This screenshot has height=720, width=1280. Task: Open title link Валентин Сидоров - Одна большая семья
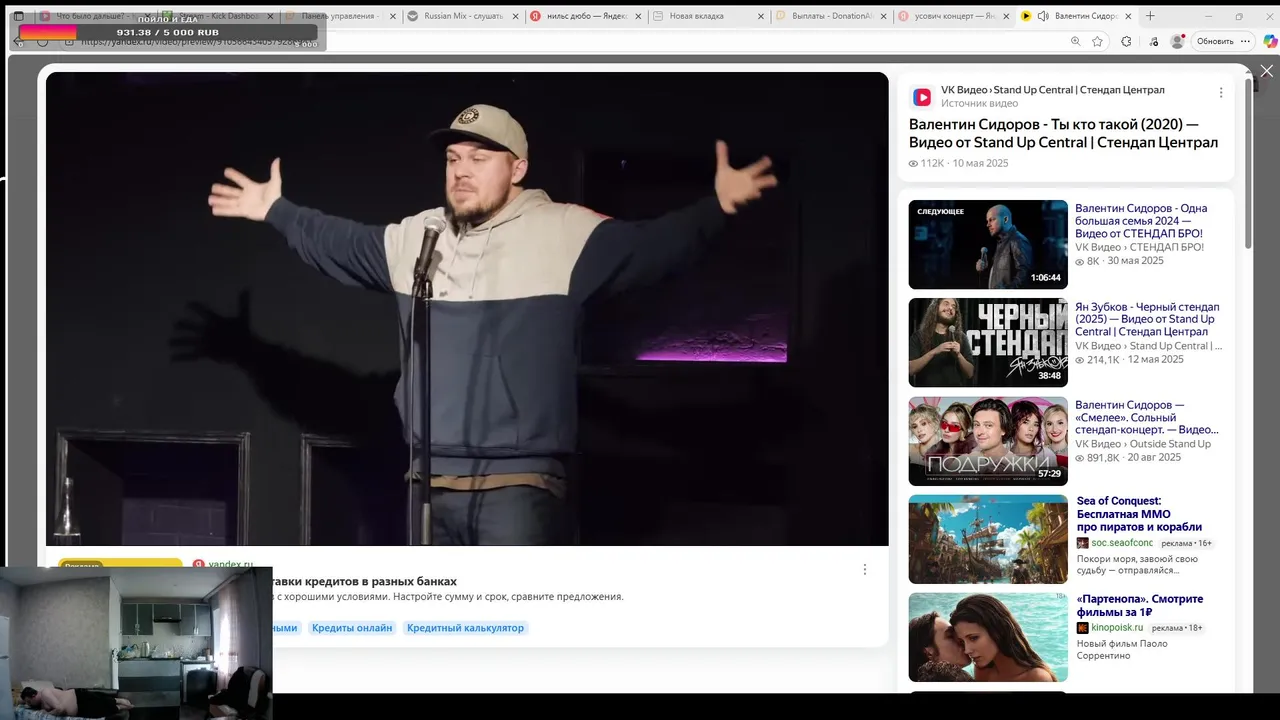tap(1141, 221)
